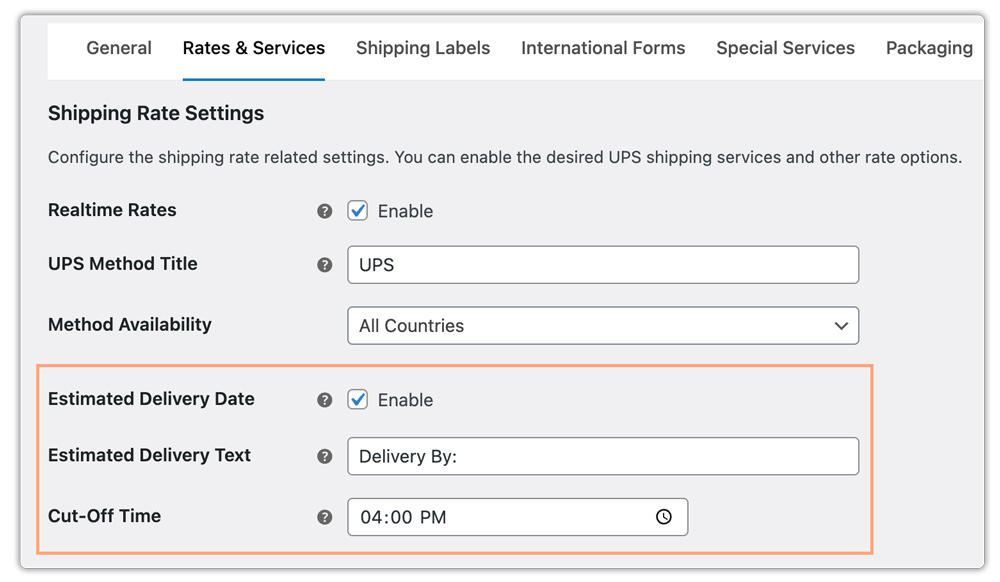Uncheck Enable next to Realtime Rates
Viewport: 1000px width, 582px height.
pos(357,211)
